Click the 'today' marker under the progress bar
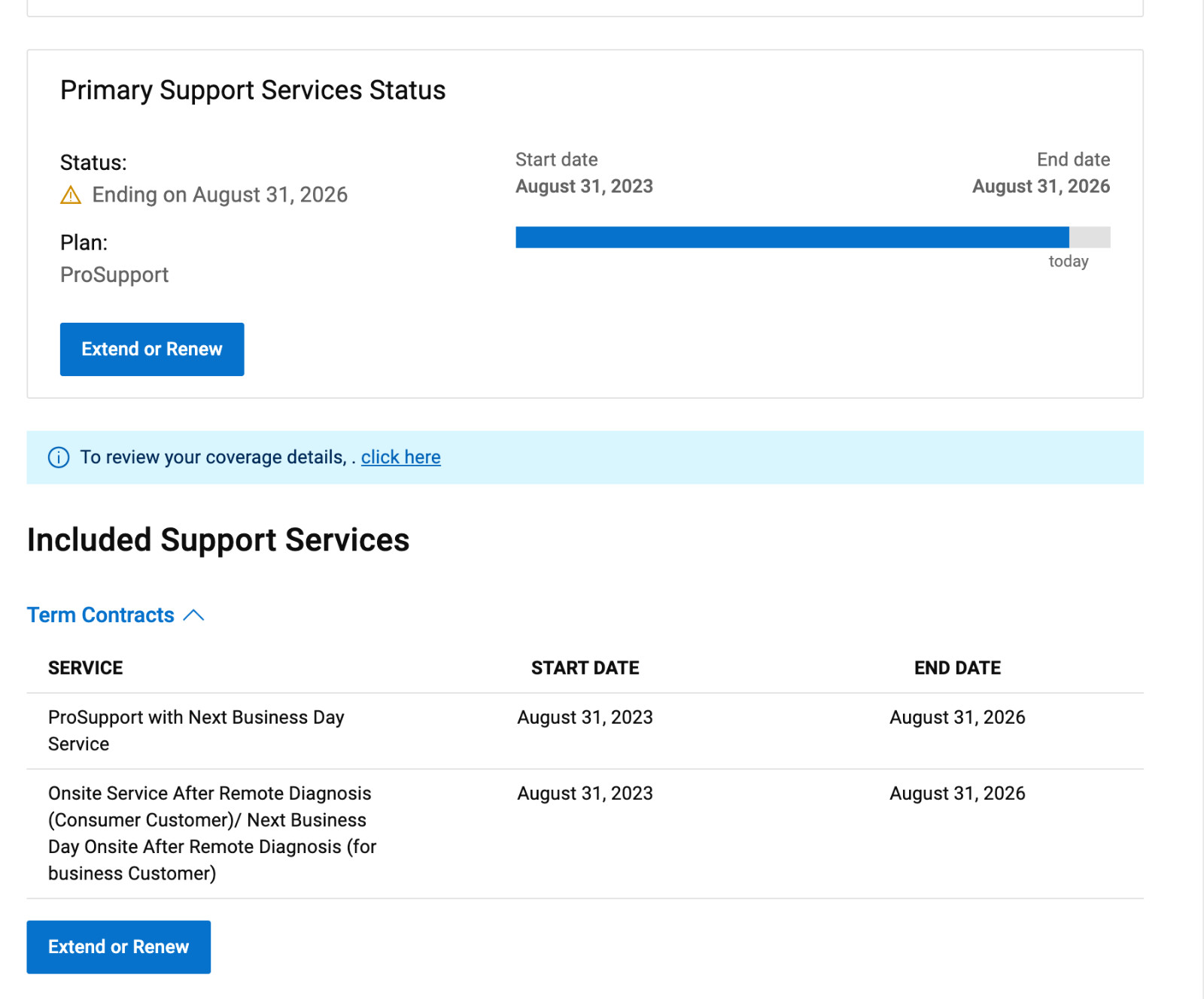Viewport: 1204px width, 999px height. coord(1069,262)
